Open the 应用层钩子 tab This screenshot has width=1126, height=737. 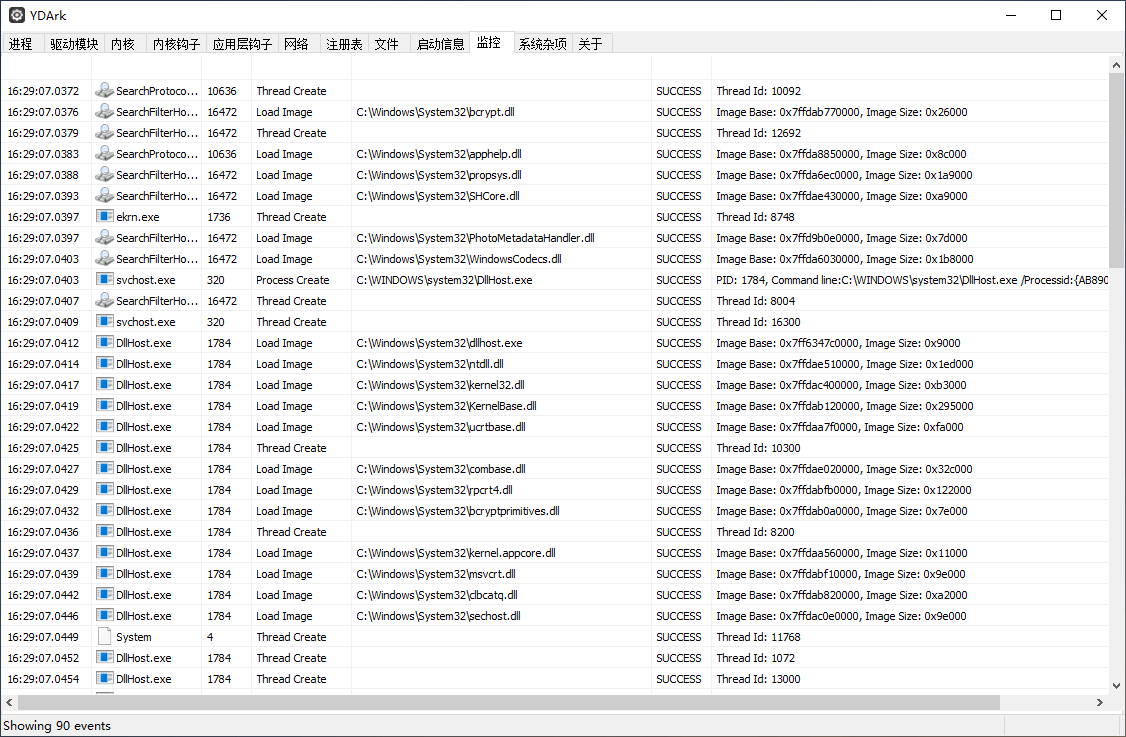242,44
